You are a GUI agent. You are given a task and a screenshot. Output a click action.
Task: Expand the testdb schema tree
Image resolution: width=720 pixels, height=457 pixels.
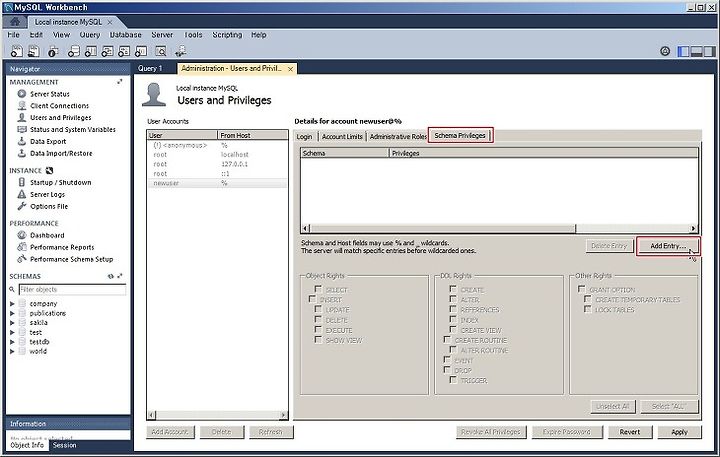tap(12, 342)
